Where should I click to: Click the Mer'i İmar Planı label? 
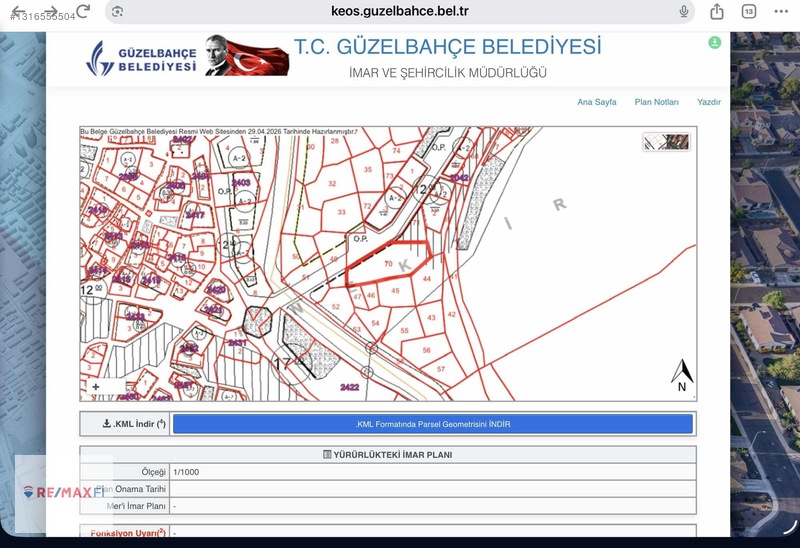pyautogui.click(x=136, y=506)
